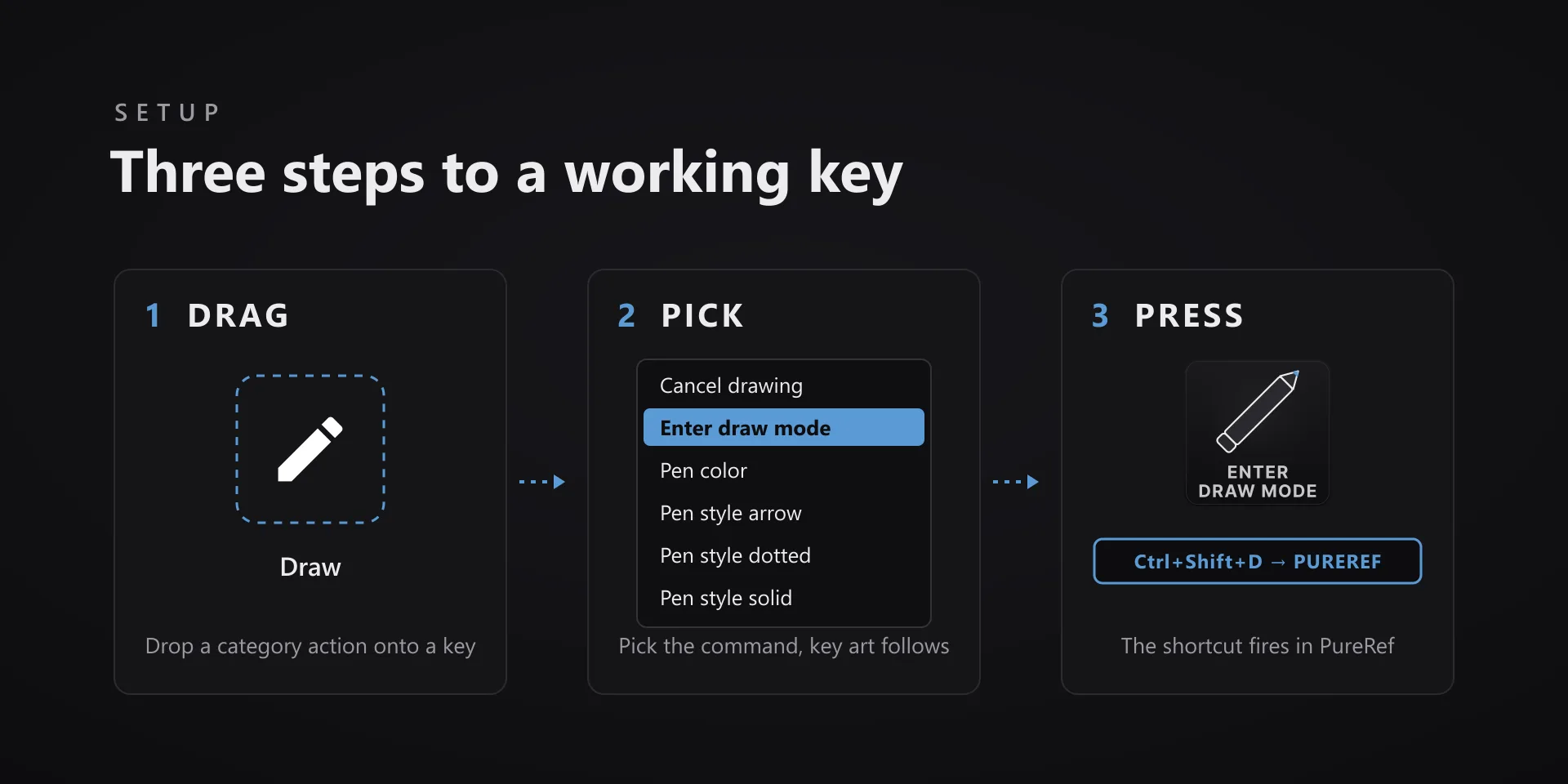
Task: Click the arrow between Pick and Press
Action: click(x=1016, y=482)
